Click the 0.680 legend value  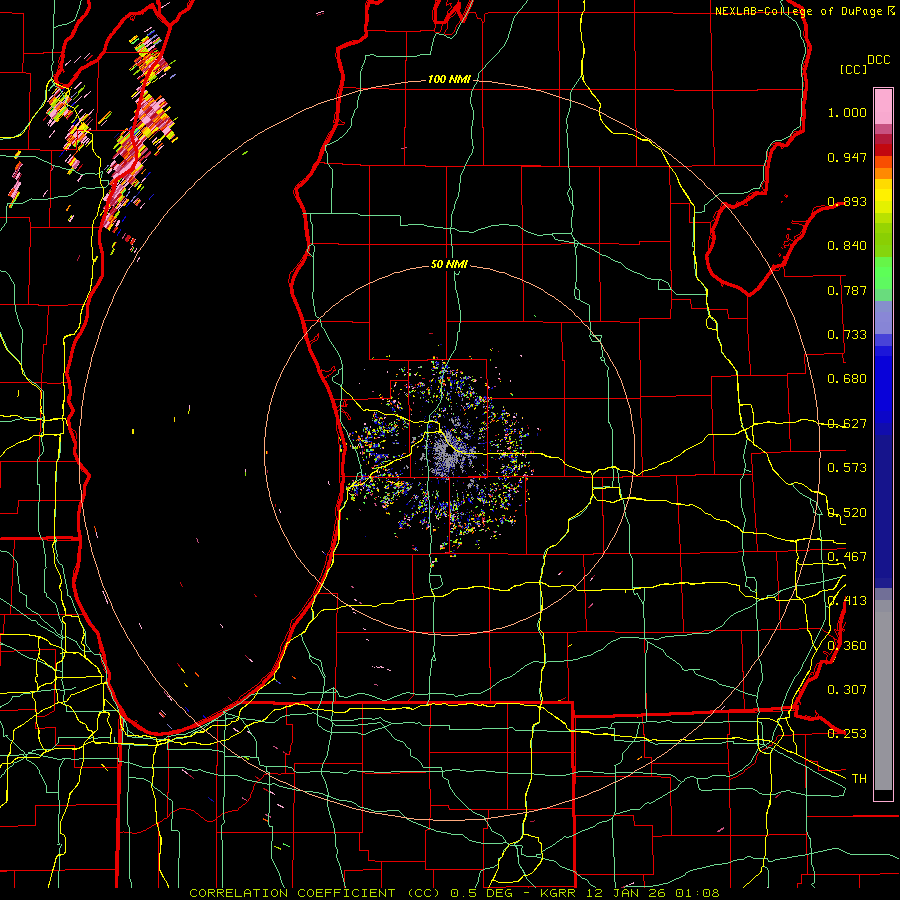click(x=847, y=379)
